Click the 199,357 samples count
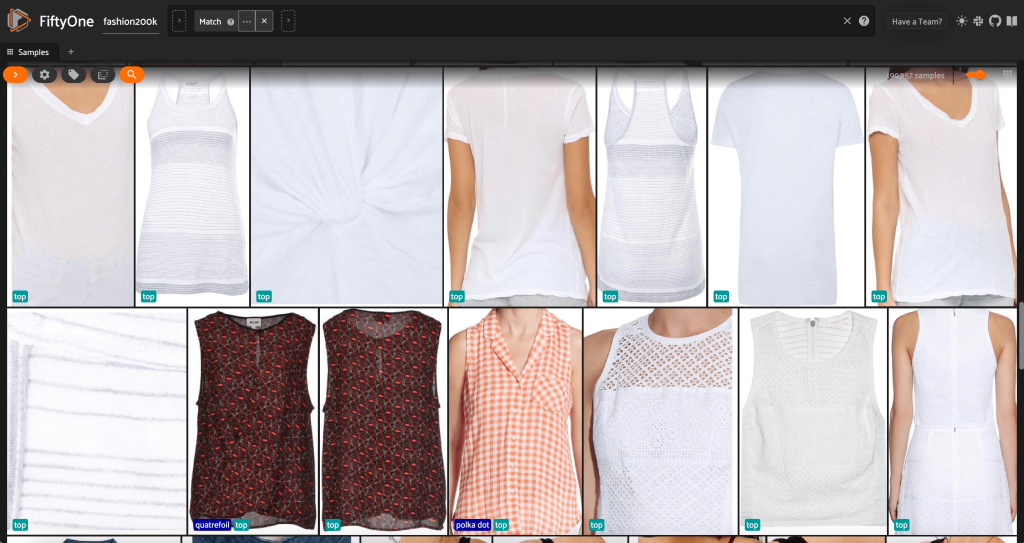This screenshot has height=543, width=1024. 916,76
